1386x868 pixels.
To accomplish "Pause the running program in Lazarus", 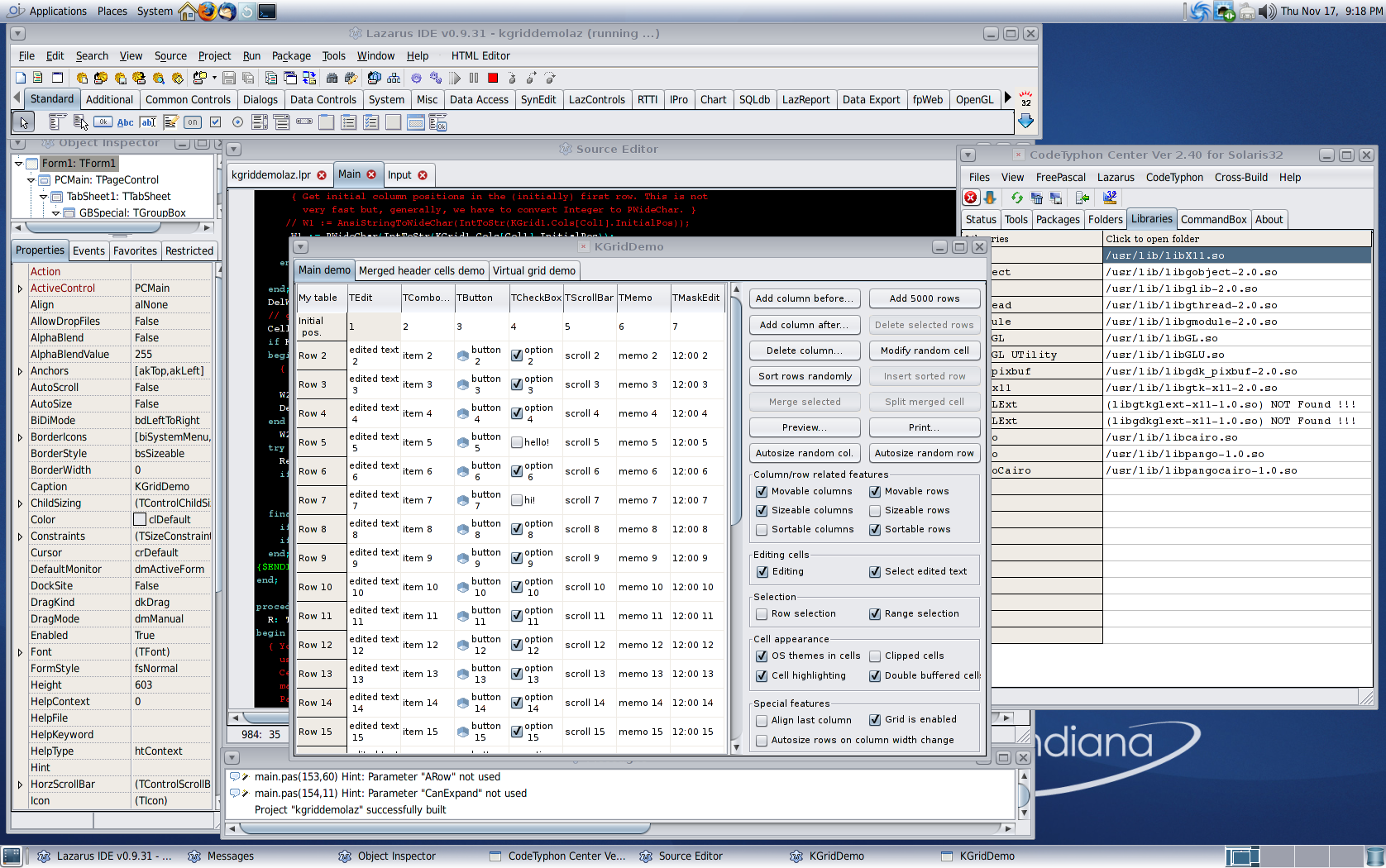I will (474, 78).
